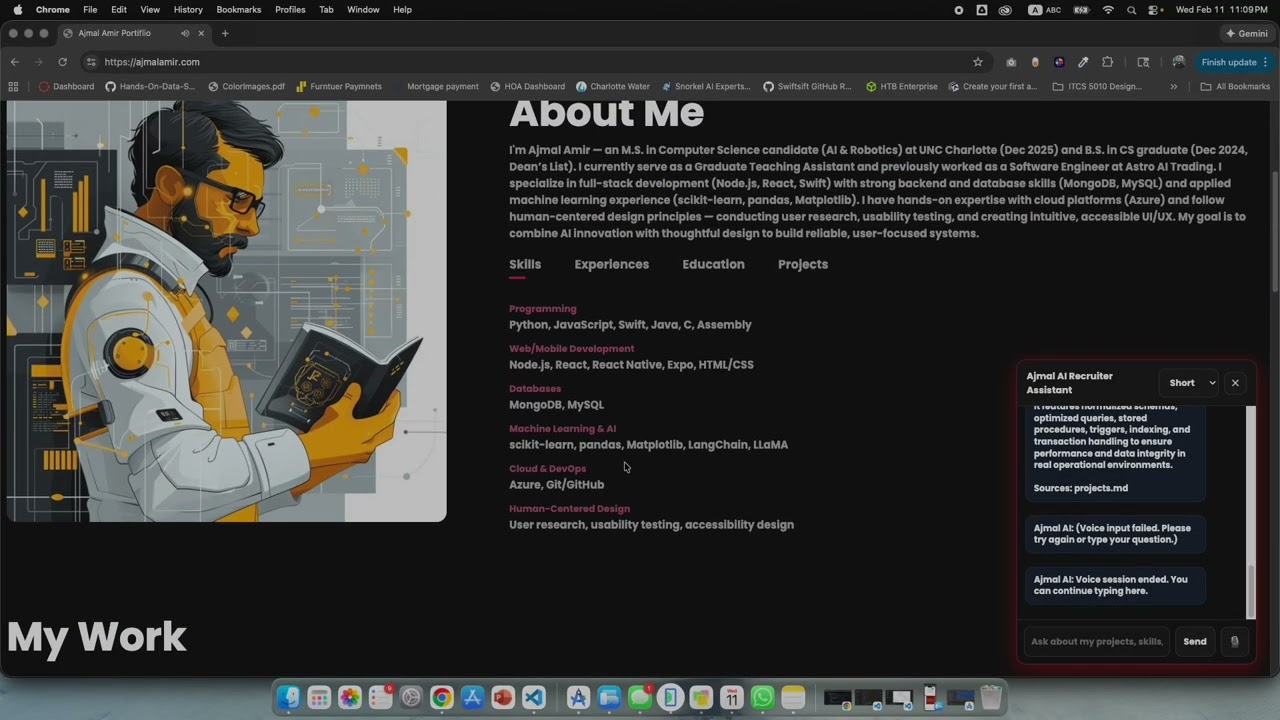1280x720 pixels.
Task: Select the 'Sources: projects.md' text in chat
Action: coord(1081,488)
